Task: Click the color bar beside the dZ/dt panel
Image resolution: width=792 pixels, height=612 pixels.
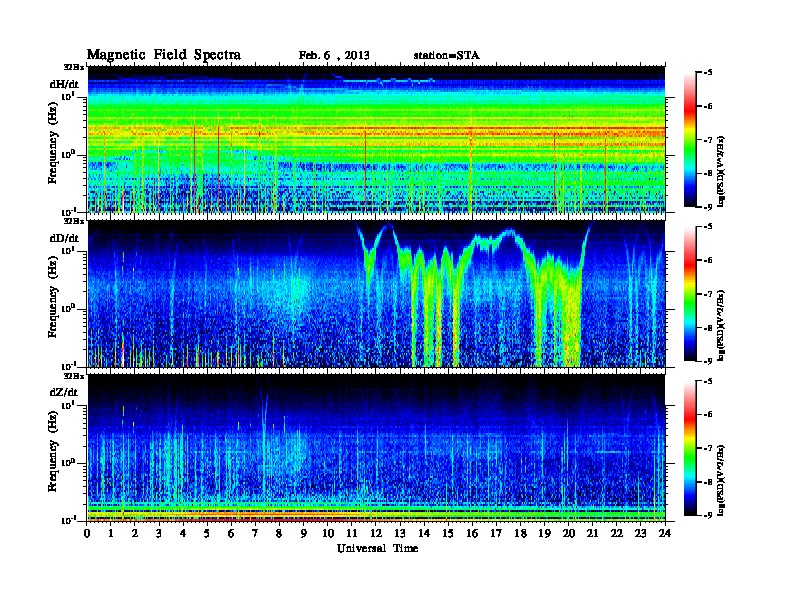Action: (690, 448)
